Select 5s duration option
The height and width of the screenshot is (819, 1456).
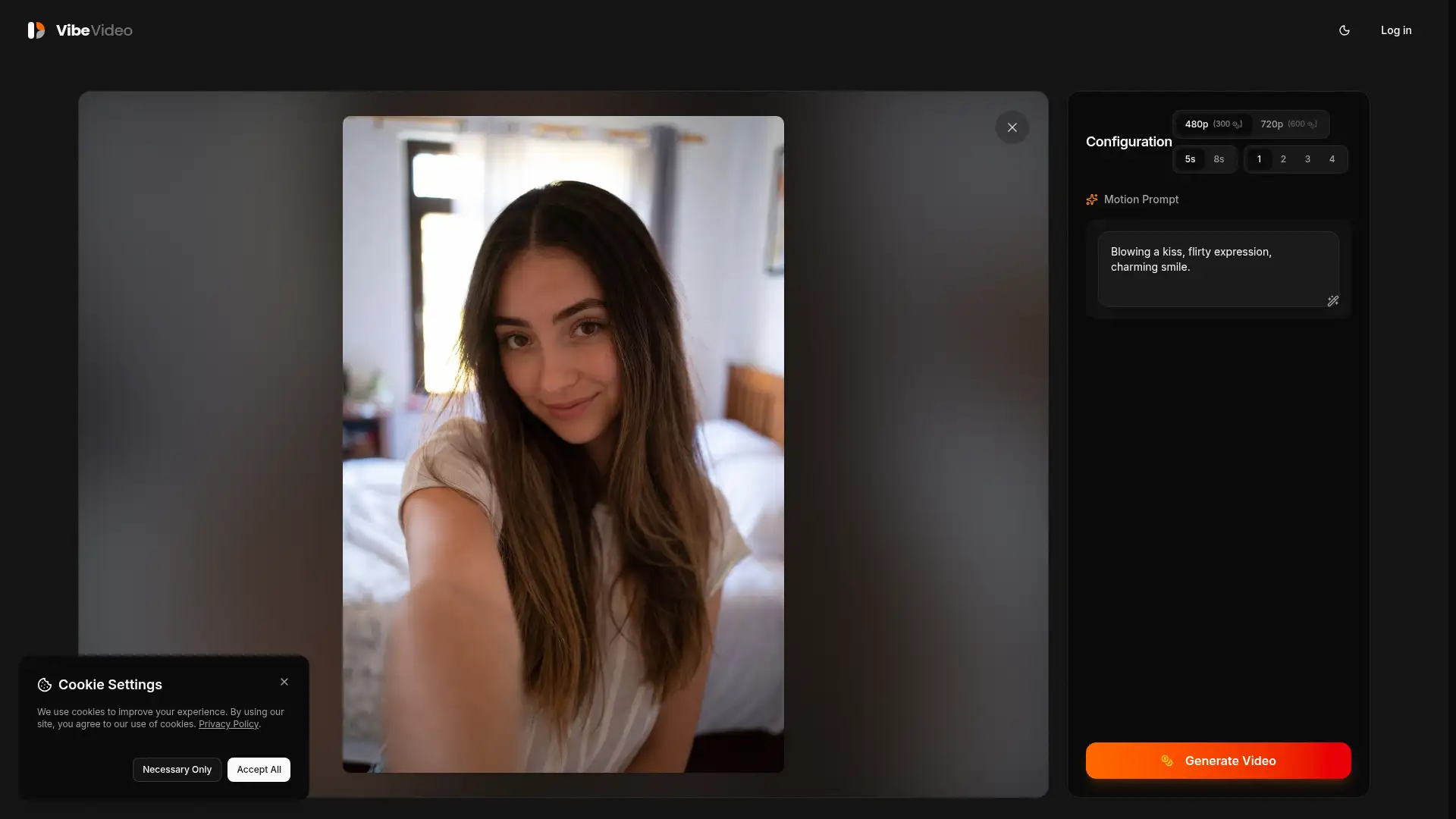(1189, 159)
